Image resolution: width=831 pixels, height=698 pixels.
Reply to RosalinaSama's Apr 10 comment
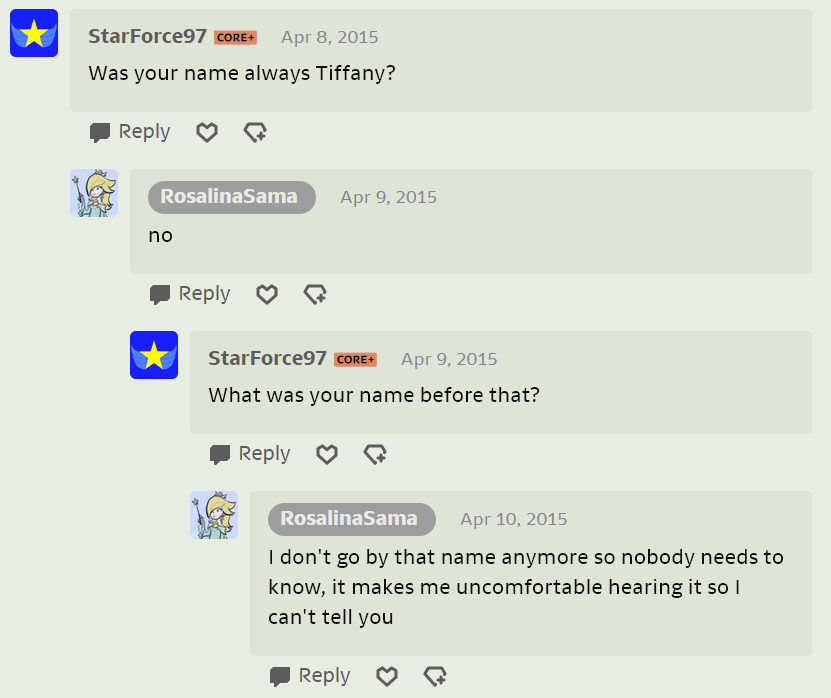[310, 676]
